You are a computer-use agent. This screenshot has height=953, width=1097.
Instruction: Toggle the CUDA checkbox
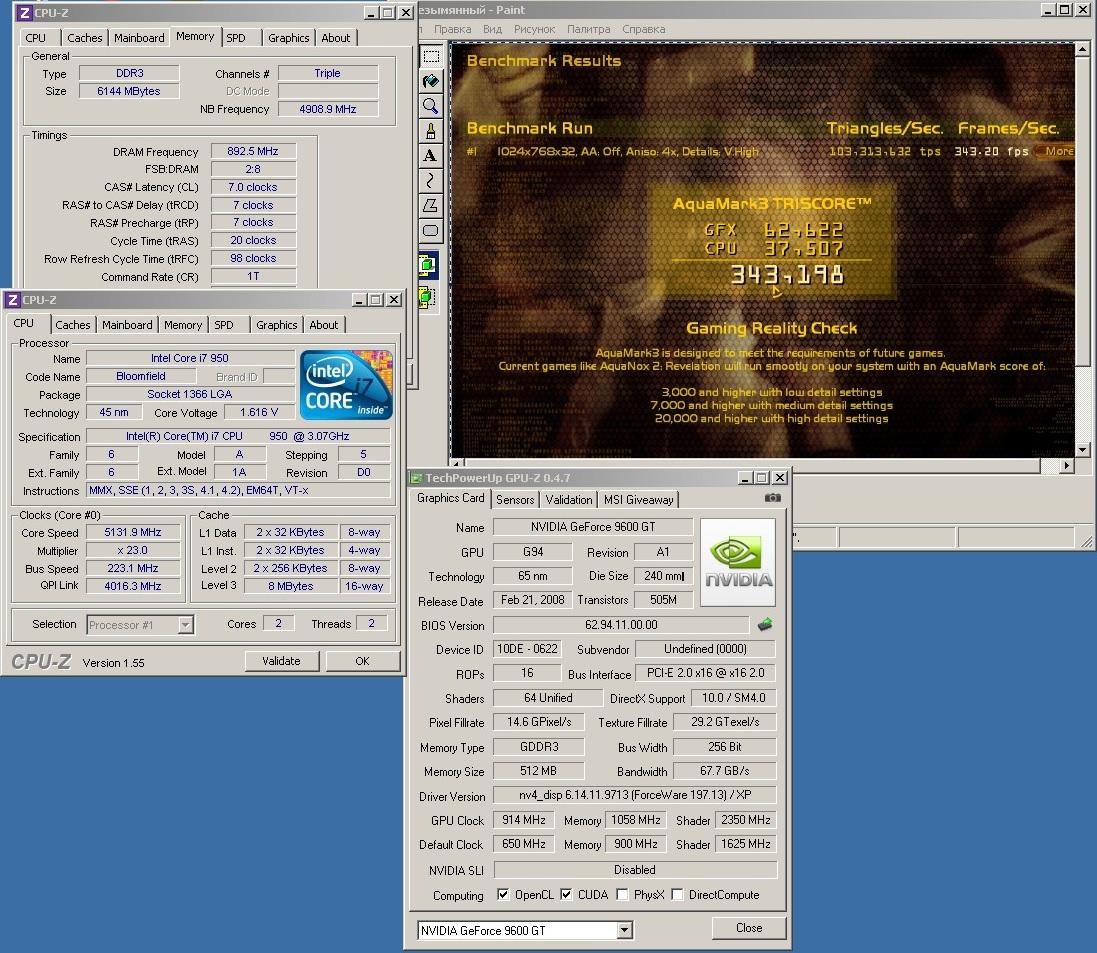566,894
